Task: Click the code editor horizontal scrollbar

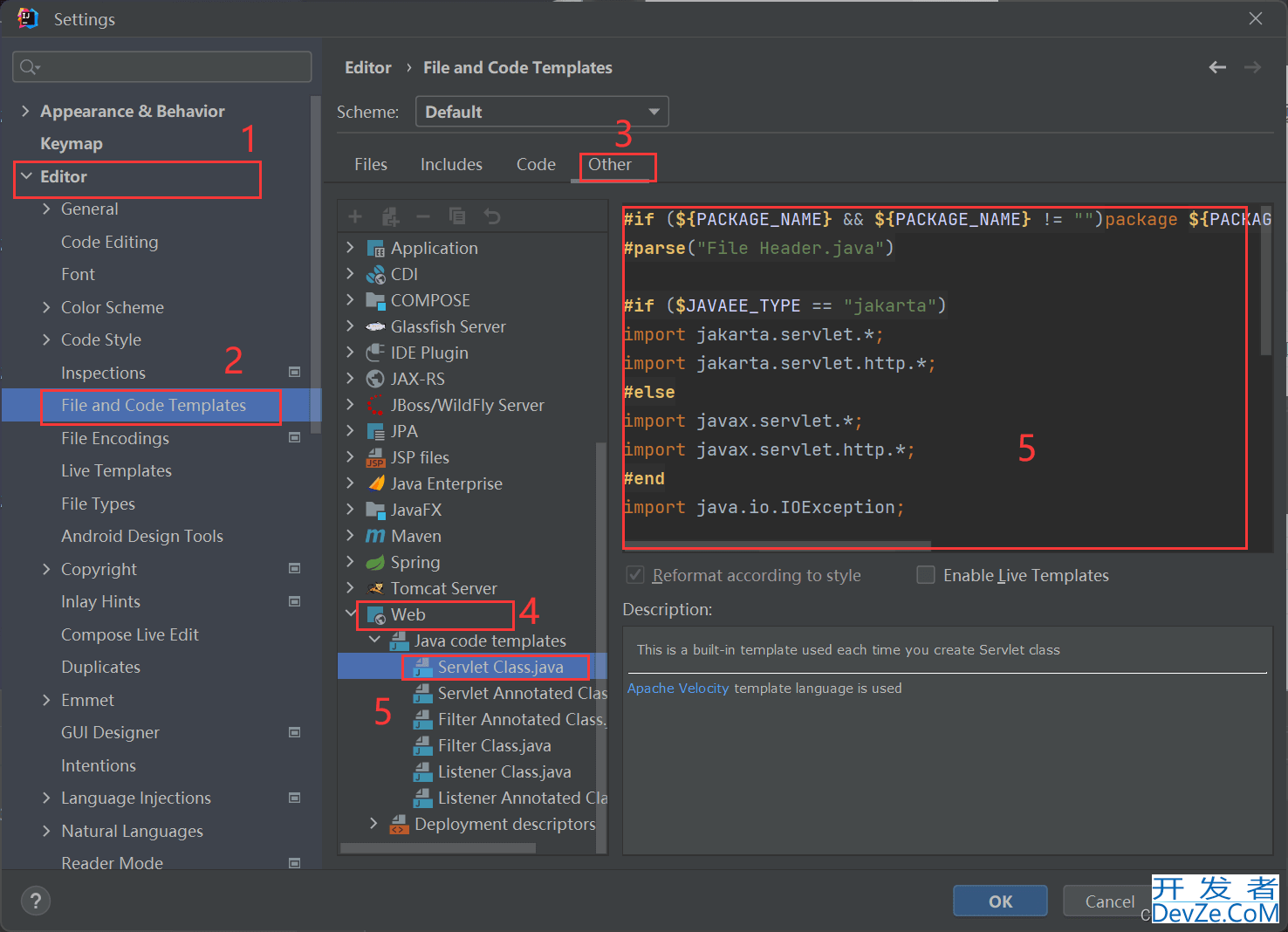Action: [778, 545]
